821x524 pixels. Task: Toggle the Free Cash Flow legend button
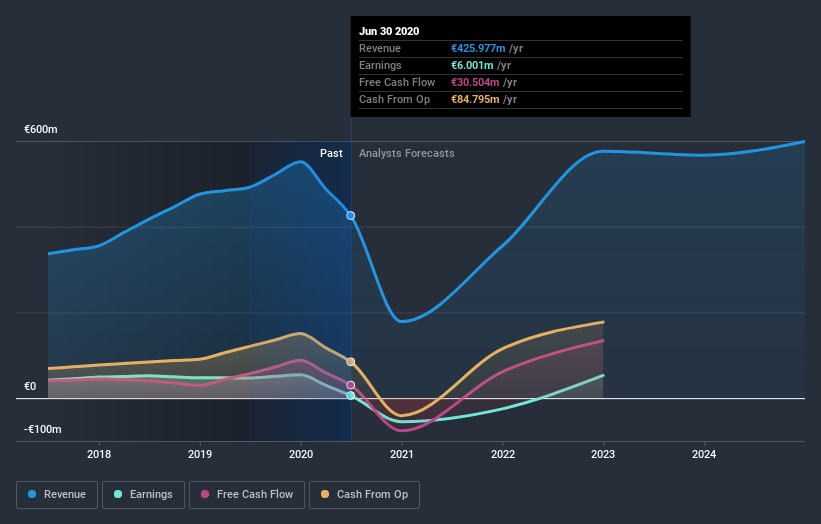[247, 495]
